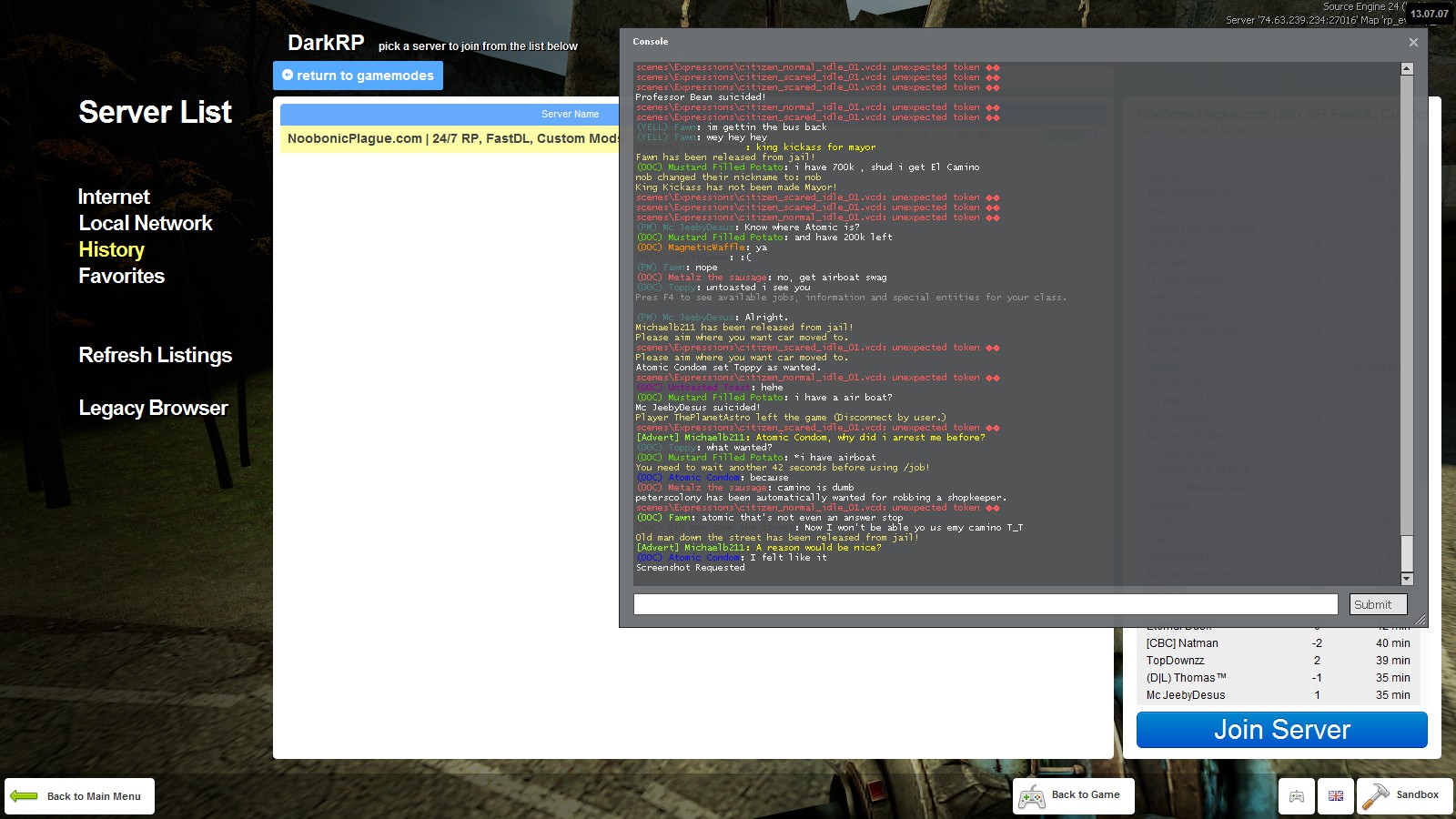Click console scrollbar down arrow
The width and height of the screenshot is (1456, 819).
(1407, 579)
